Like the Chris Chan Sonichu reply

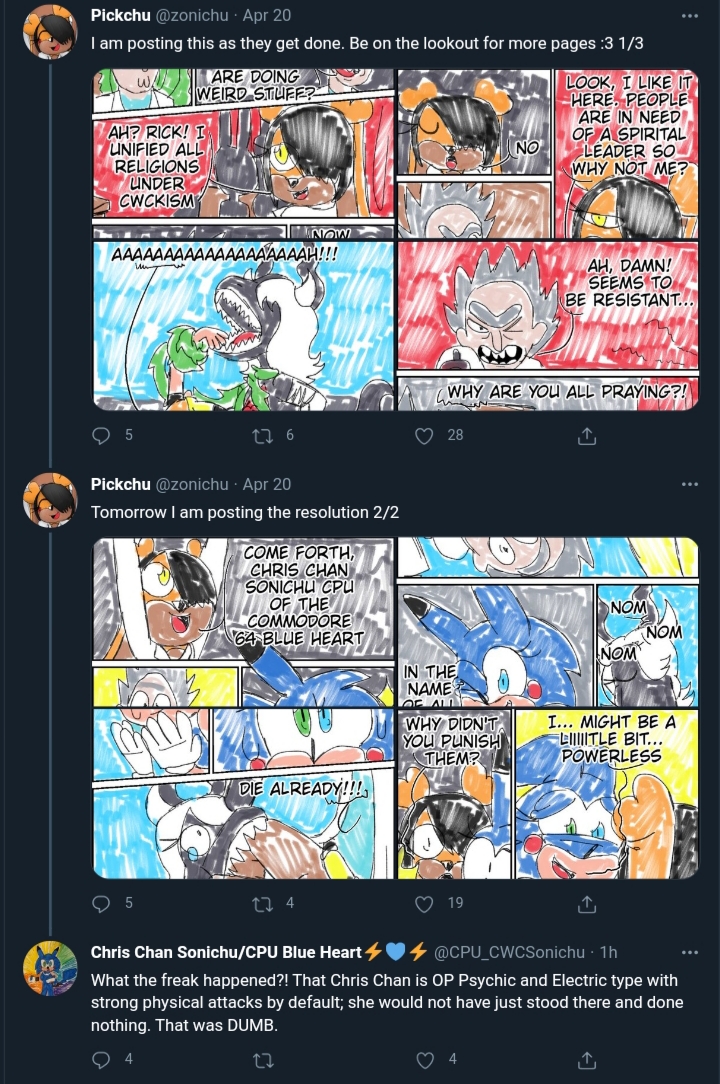(x=424, y=1059)
